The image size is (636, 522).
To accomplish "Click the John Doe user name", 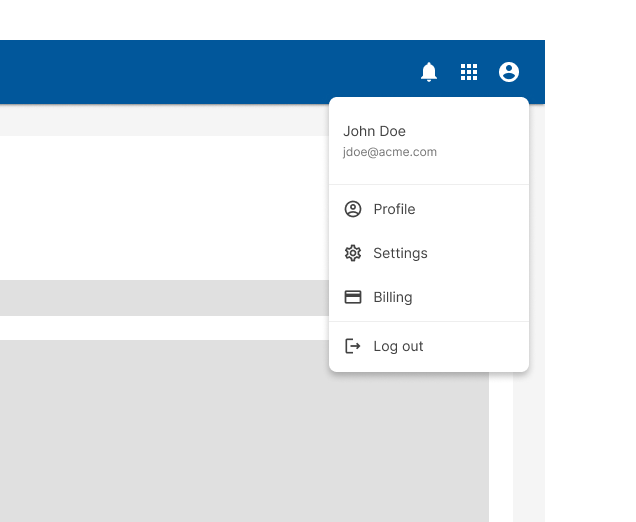I will tap(374, 131).
